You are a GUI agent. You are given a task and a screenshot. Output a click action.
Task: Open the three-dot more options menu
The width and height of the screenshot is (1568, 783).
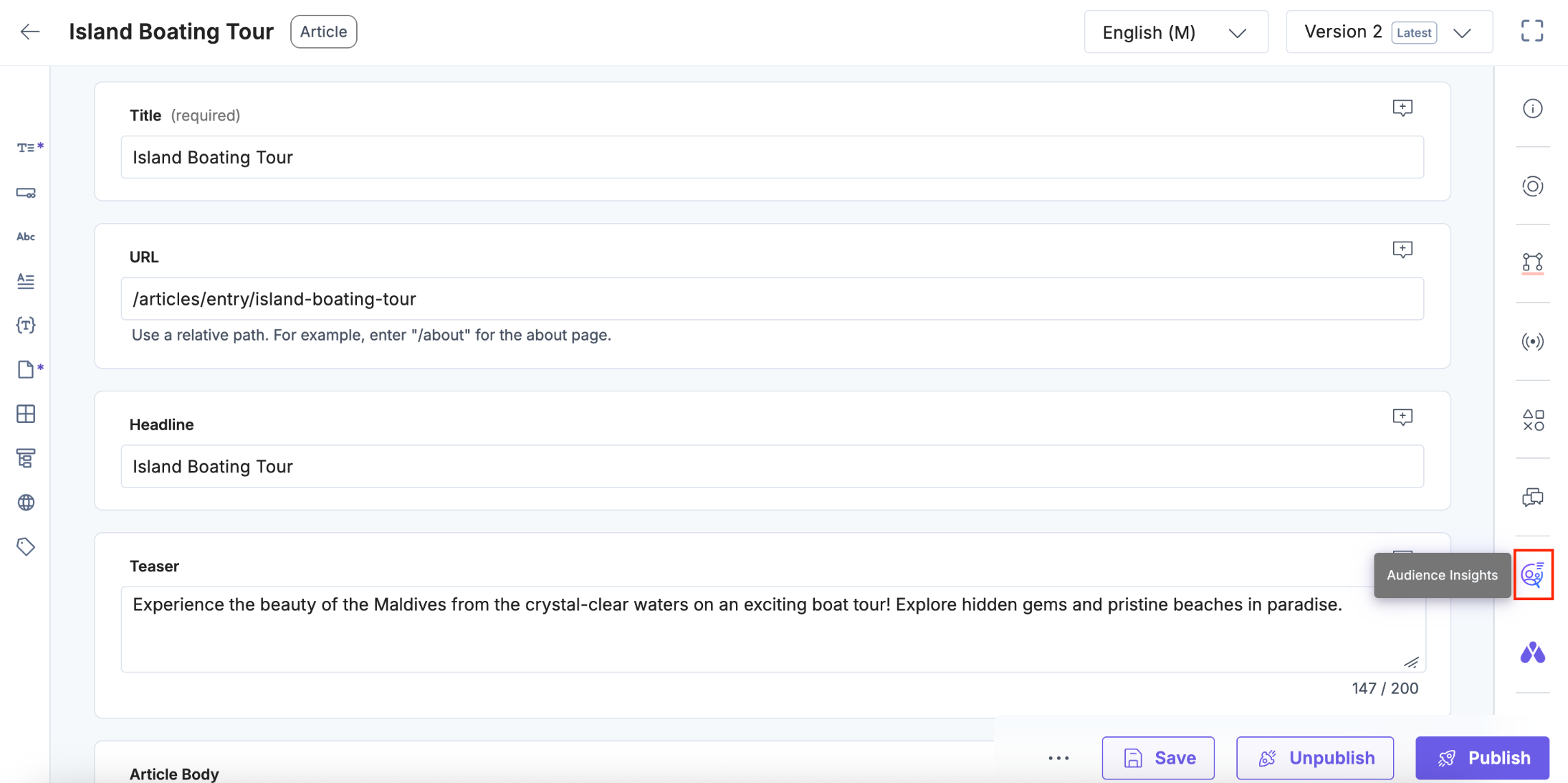click(x=1058, y=758)
